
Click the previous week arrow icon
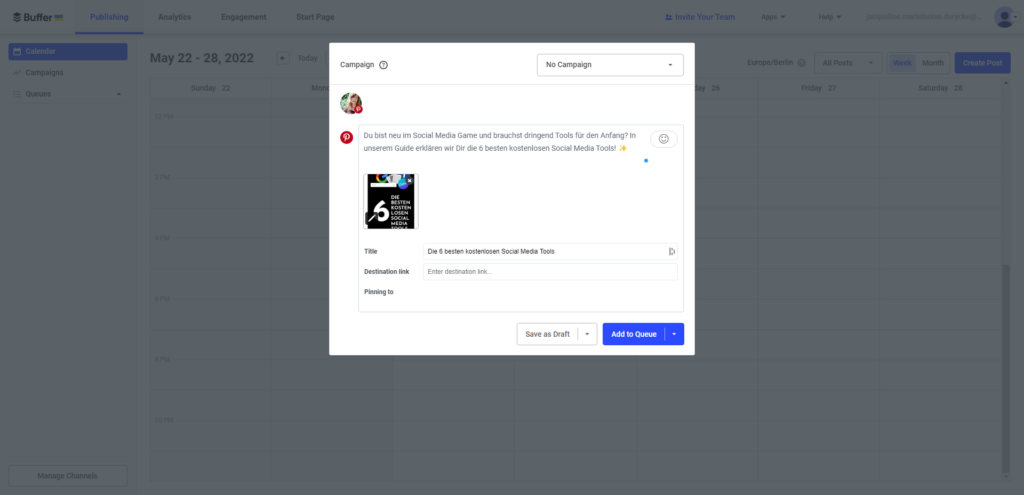click(x=283, y=58)
